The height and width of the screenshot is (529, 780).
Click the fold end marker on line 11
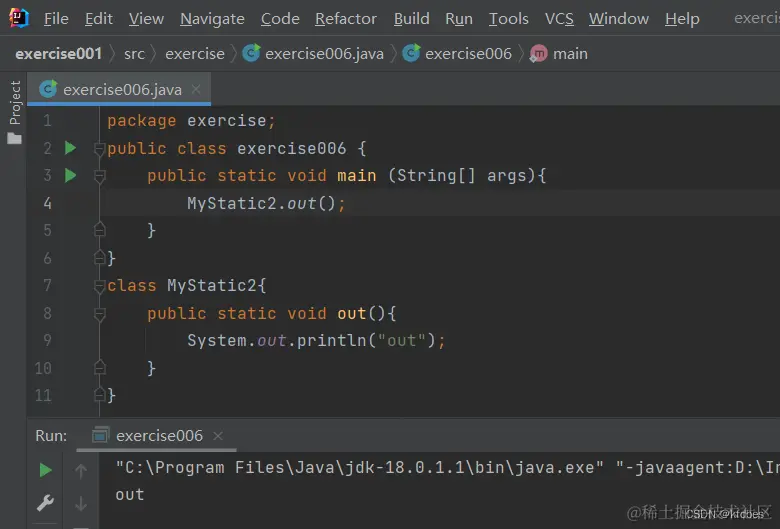(x=99, y=395)
